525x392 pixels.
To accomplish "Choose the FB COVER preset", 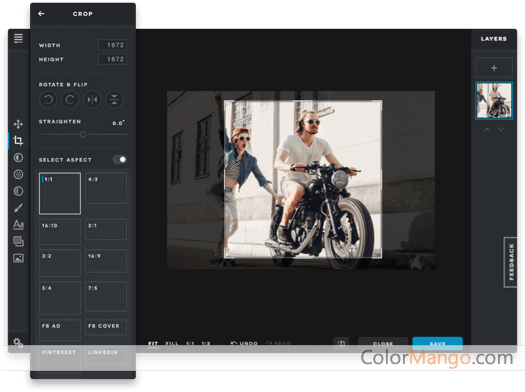I will coord(106,327).
